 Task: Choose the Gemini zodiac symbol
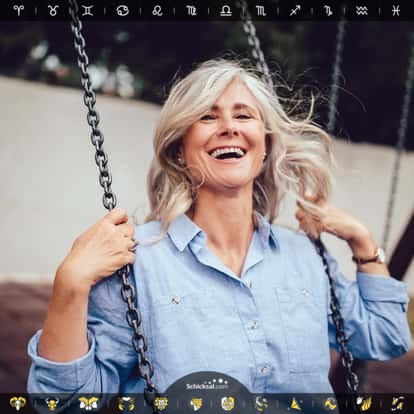pyautogui.click(x=87, y=10)
